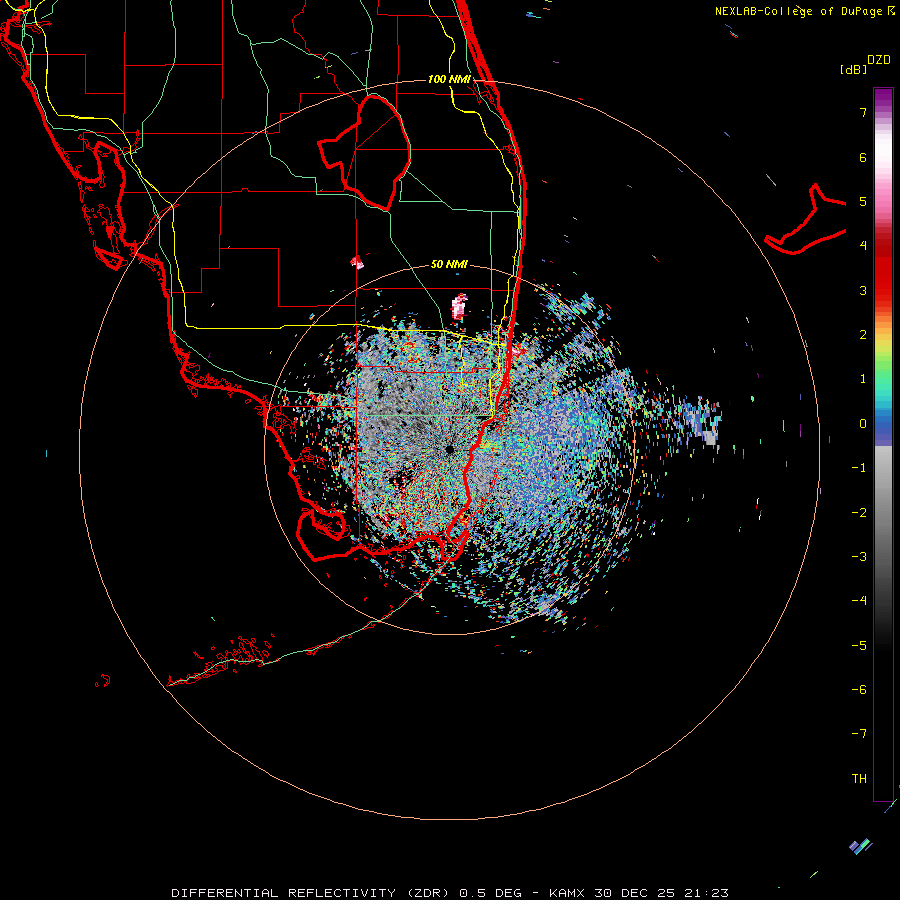Click the gray band of the color bar near -2 dB
The height and width of the screenshot is (900, 900).
pyautogui.click(x=883, y=511)
